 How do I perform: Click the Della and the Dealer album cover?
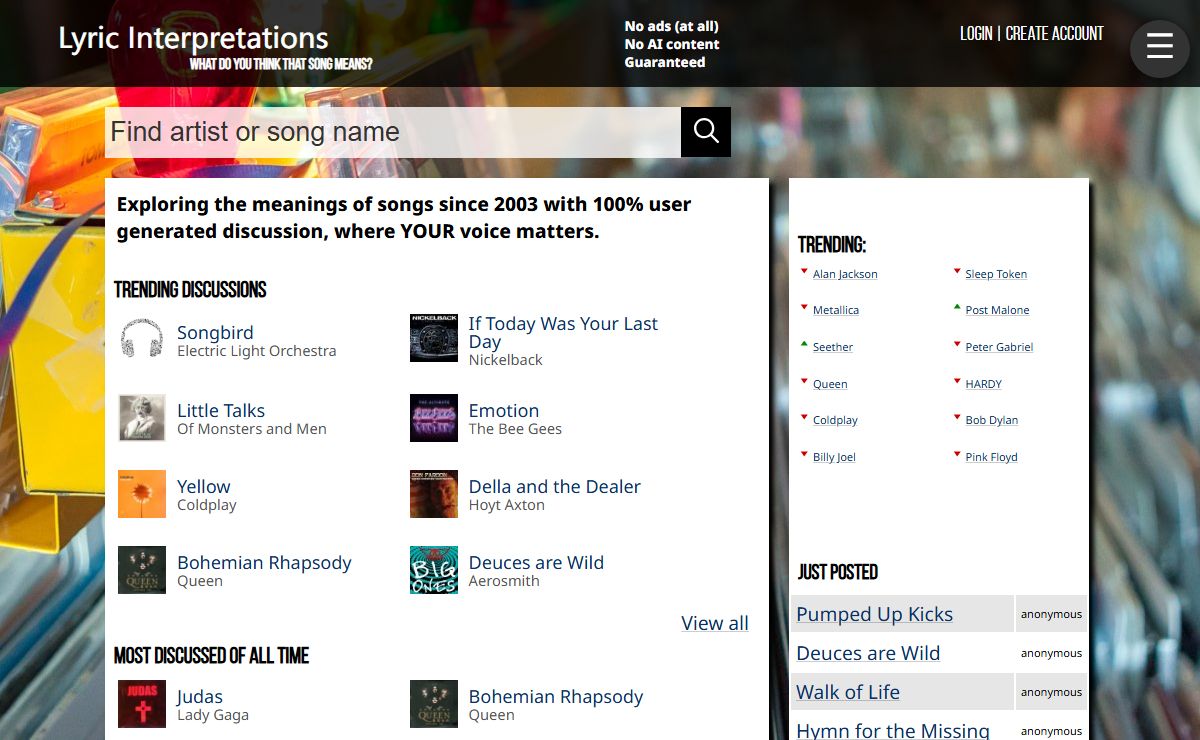pos(434,494)
